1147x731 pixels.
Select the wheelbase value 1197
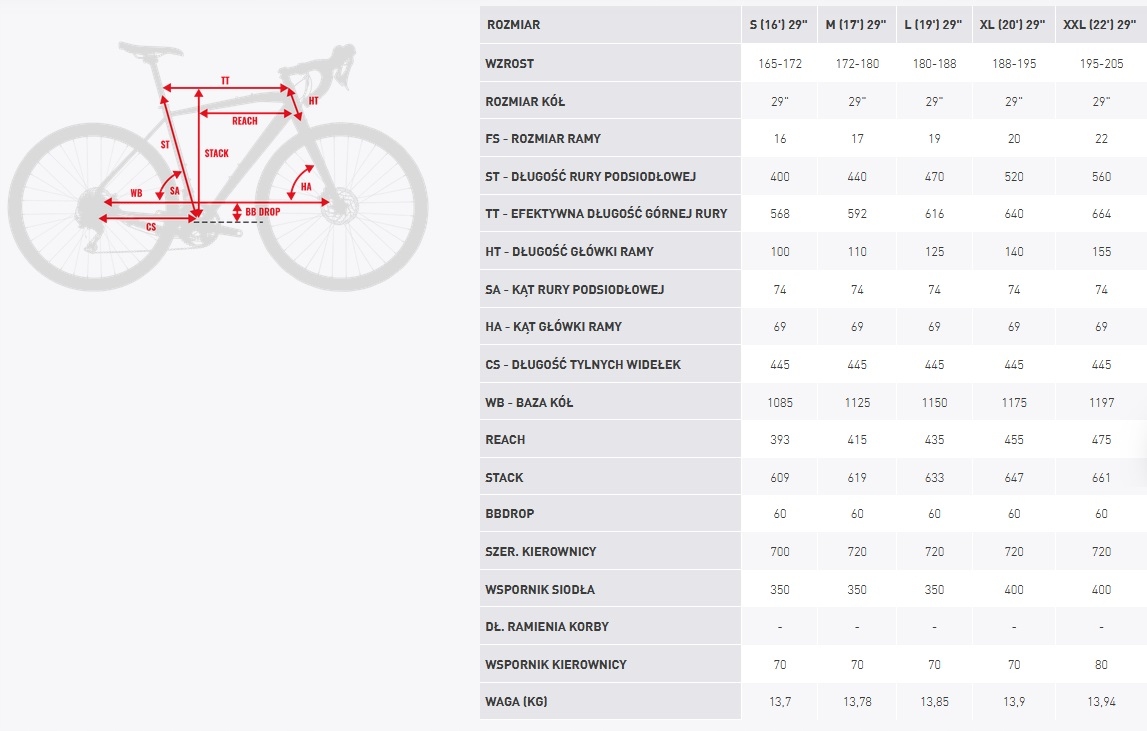pos(1101,402)
